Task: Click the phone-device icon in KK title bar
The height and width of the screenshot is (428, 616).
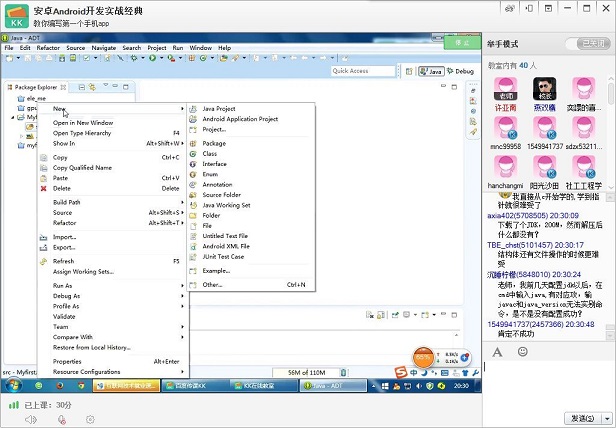Action: click(x=529, y=8)
